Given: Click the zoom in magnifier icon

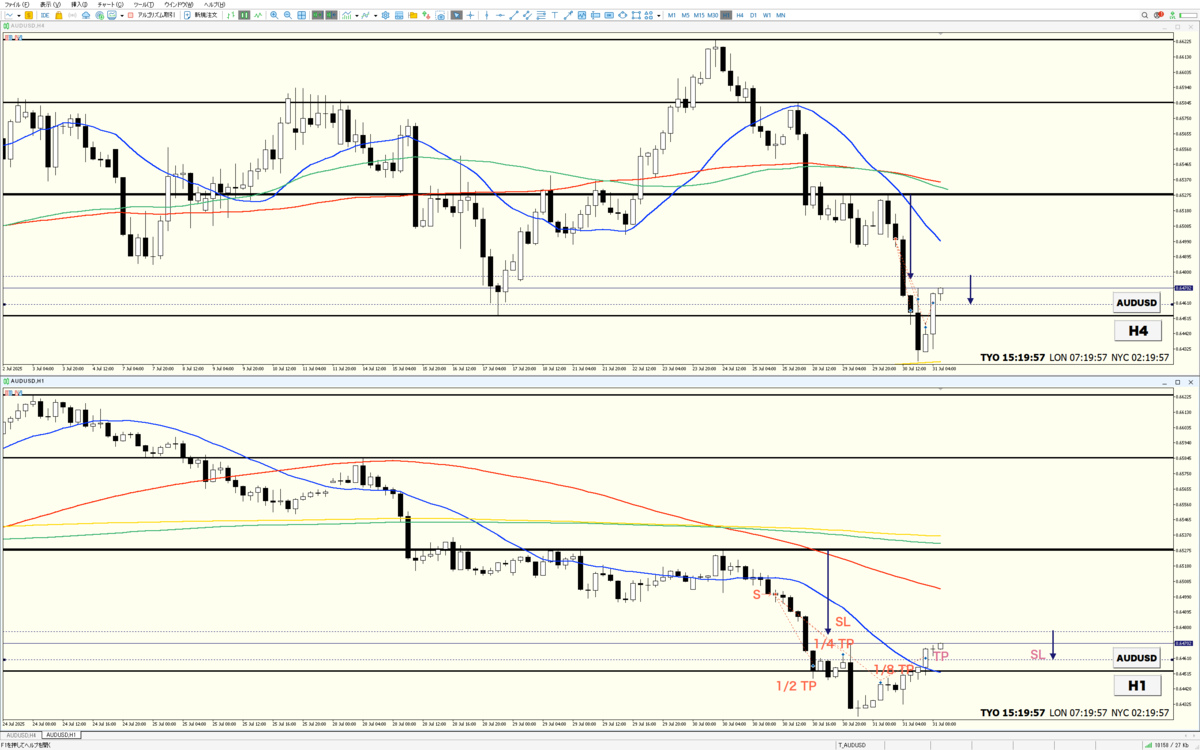Looking at the screenshot, I should click(x=274, y=15).
